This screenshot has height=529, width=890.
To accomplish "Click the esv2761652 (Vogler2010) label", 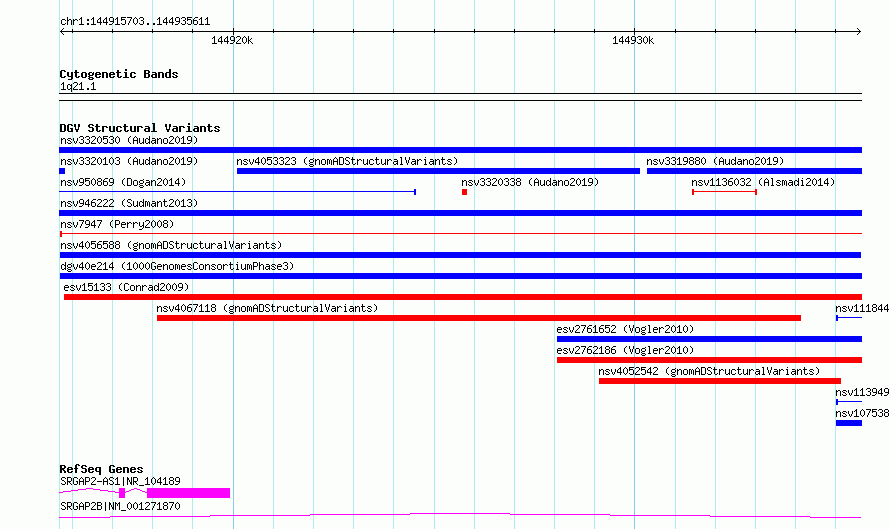I will click(625, 329).
